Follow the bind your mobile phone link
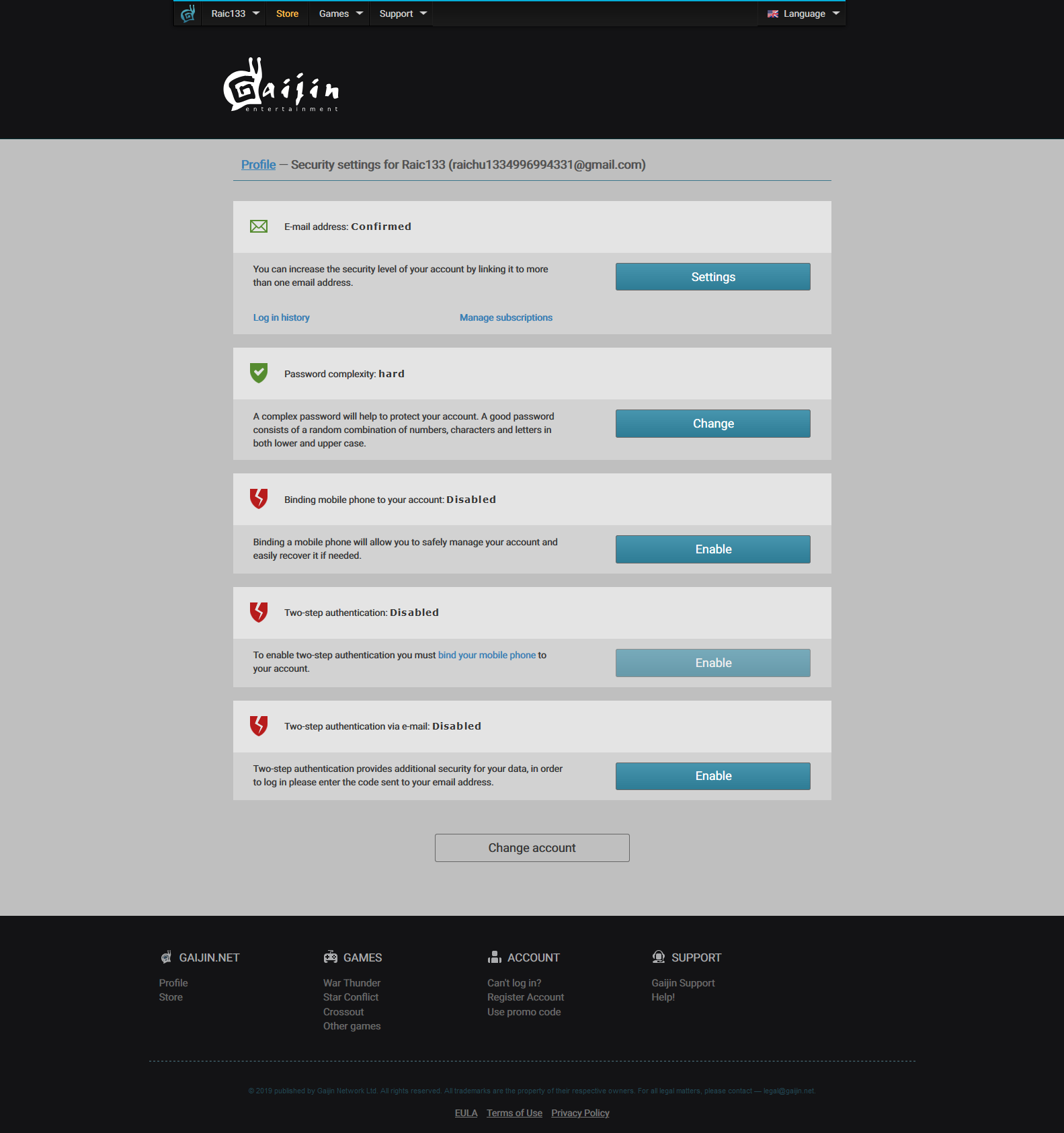1064x1133 pixels. [487, 655]
